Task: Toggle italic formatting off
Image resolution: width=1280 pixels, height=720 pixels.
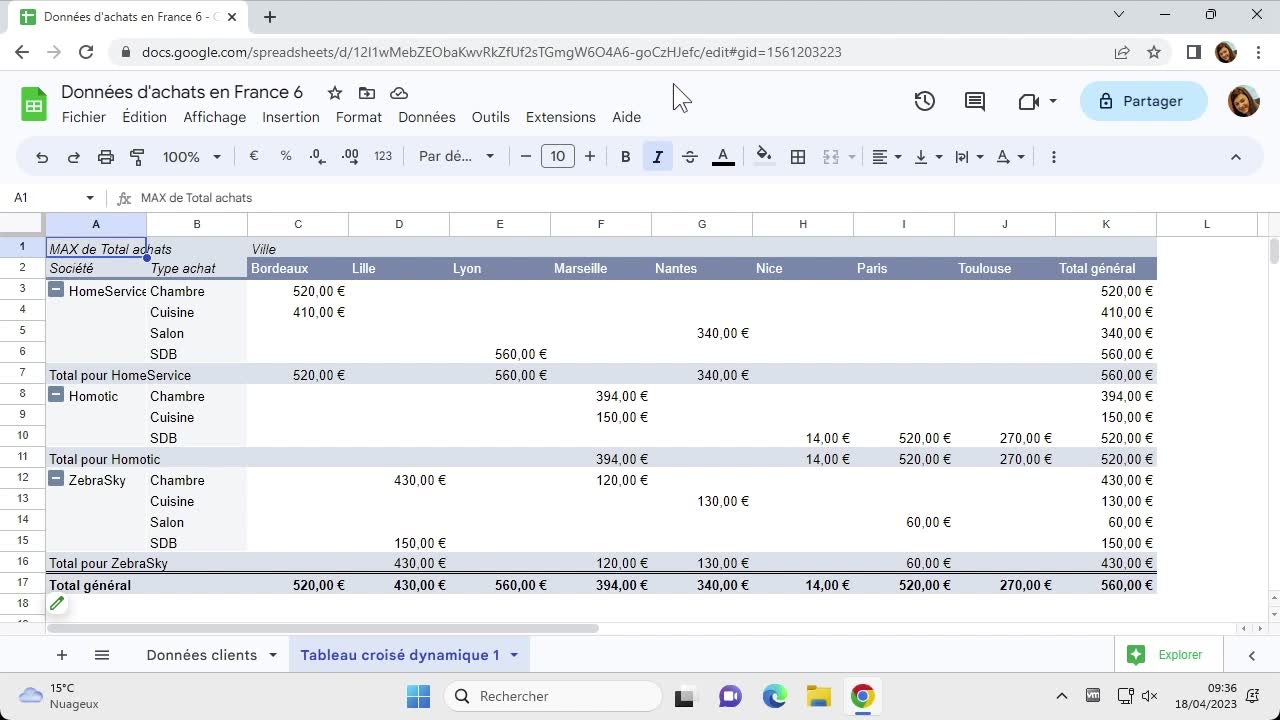Action: [657, 157]
